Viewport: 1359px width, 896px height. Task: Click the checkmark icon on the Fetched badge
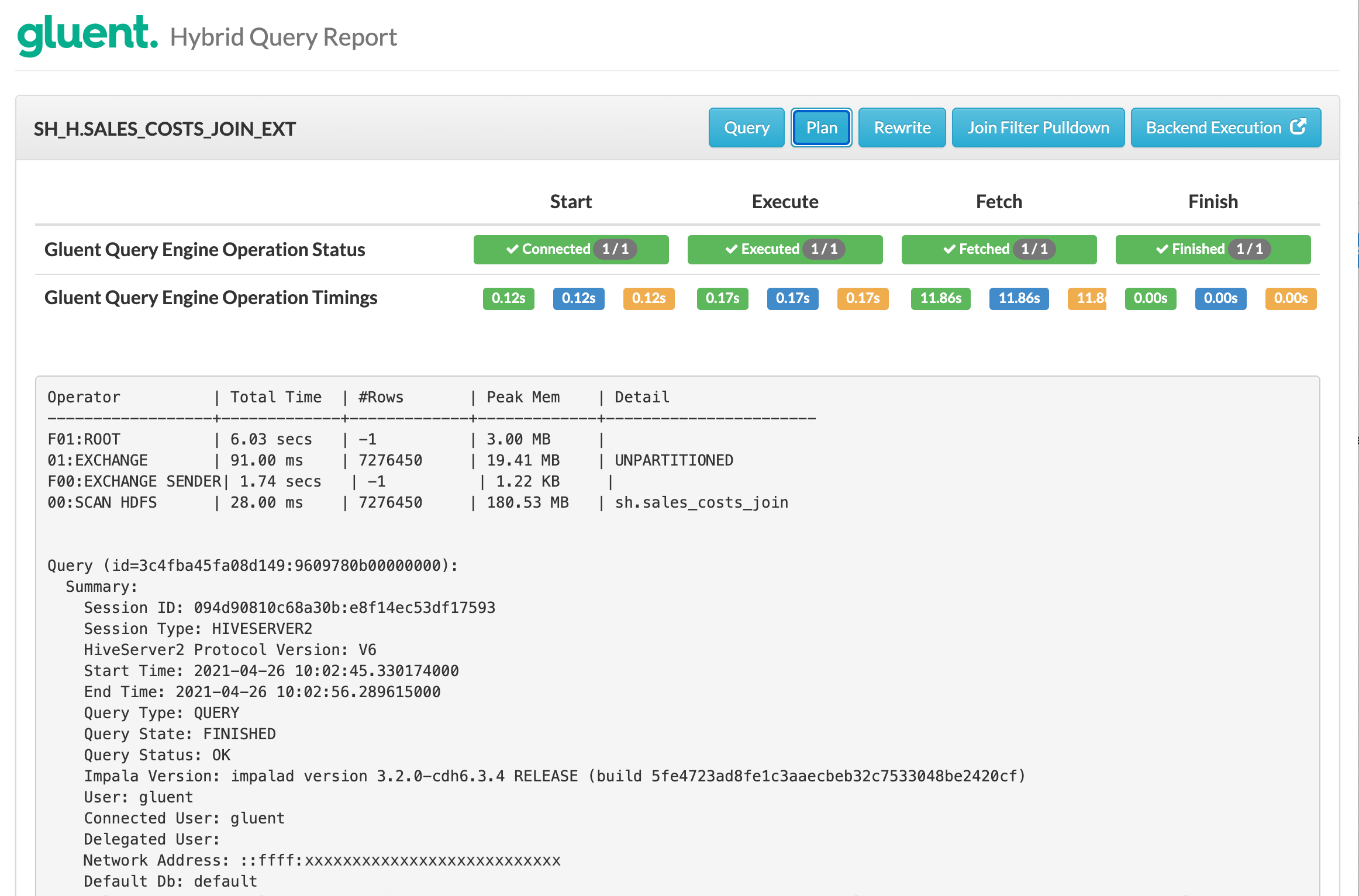(949, 249)
